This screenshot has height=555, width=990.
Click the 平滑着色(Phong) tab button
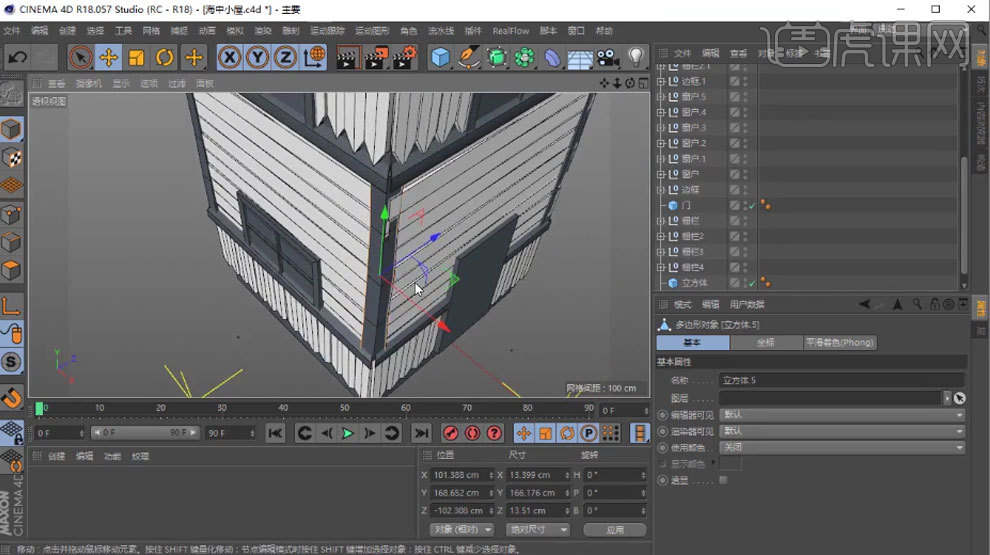pyautogui.click(x=840, y=343)
